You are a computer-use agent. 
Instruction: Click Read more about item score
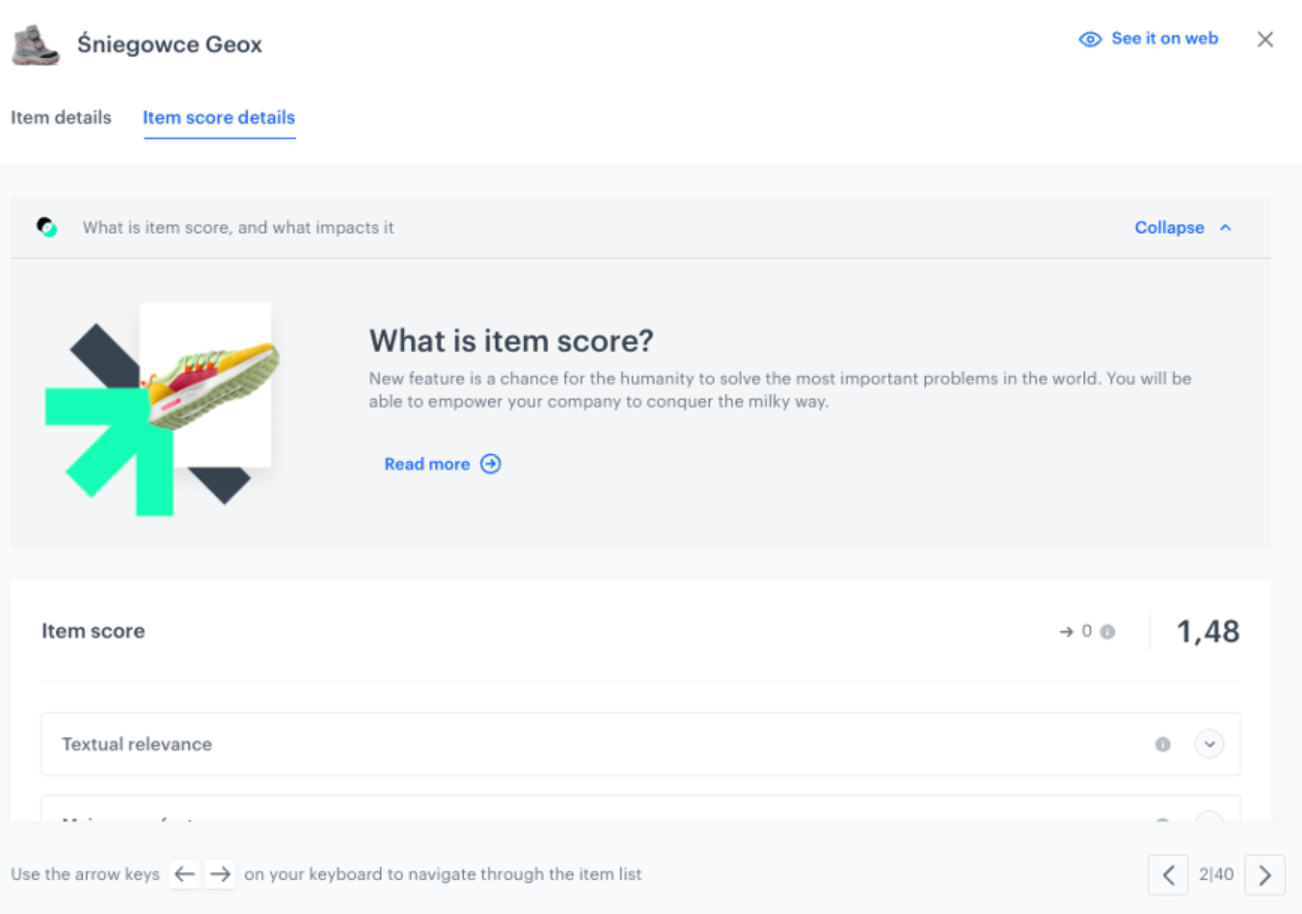pos(427,463)
